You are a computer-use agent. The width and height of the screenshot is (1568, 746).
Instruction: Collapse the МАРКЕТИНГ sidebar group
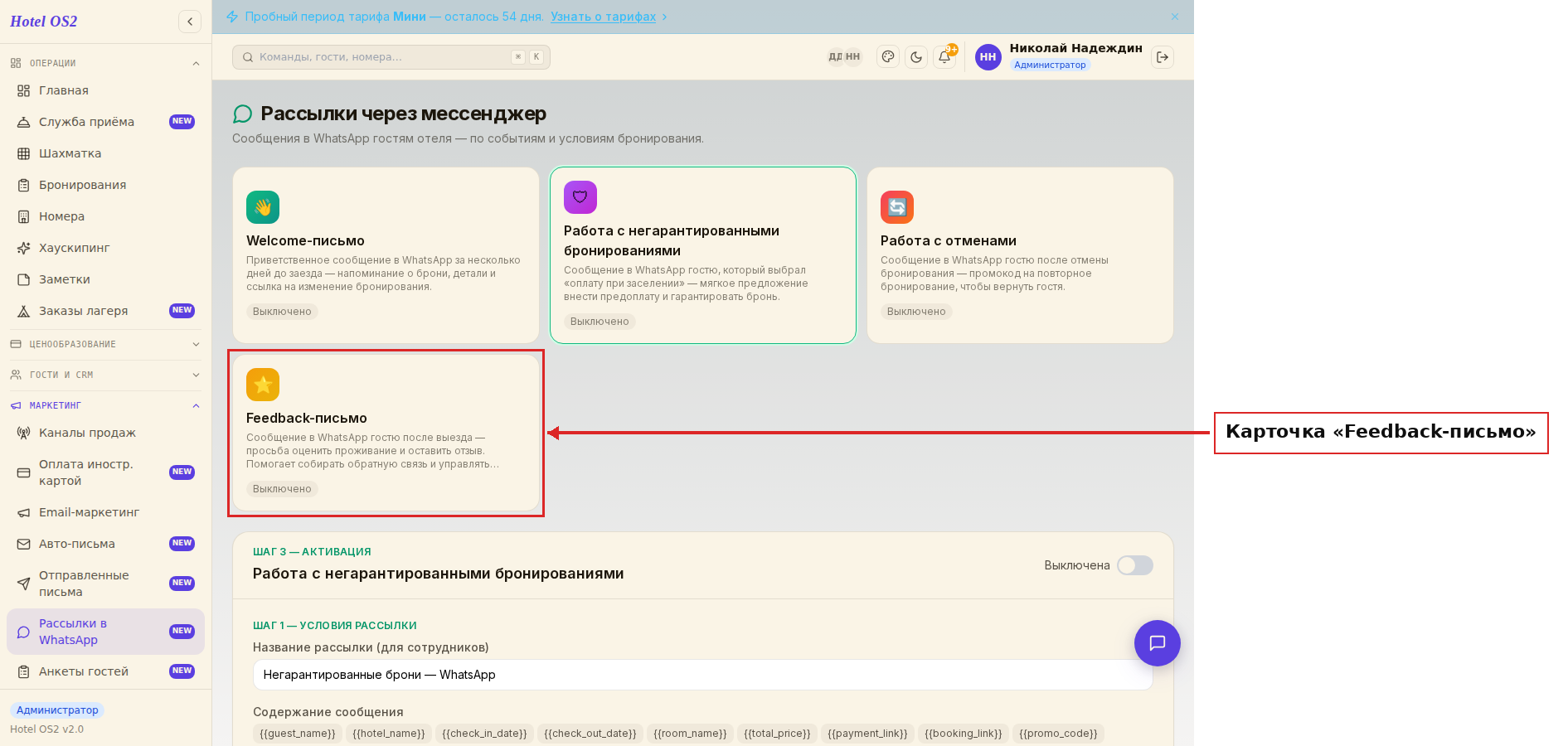(x=105, y=405)
